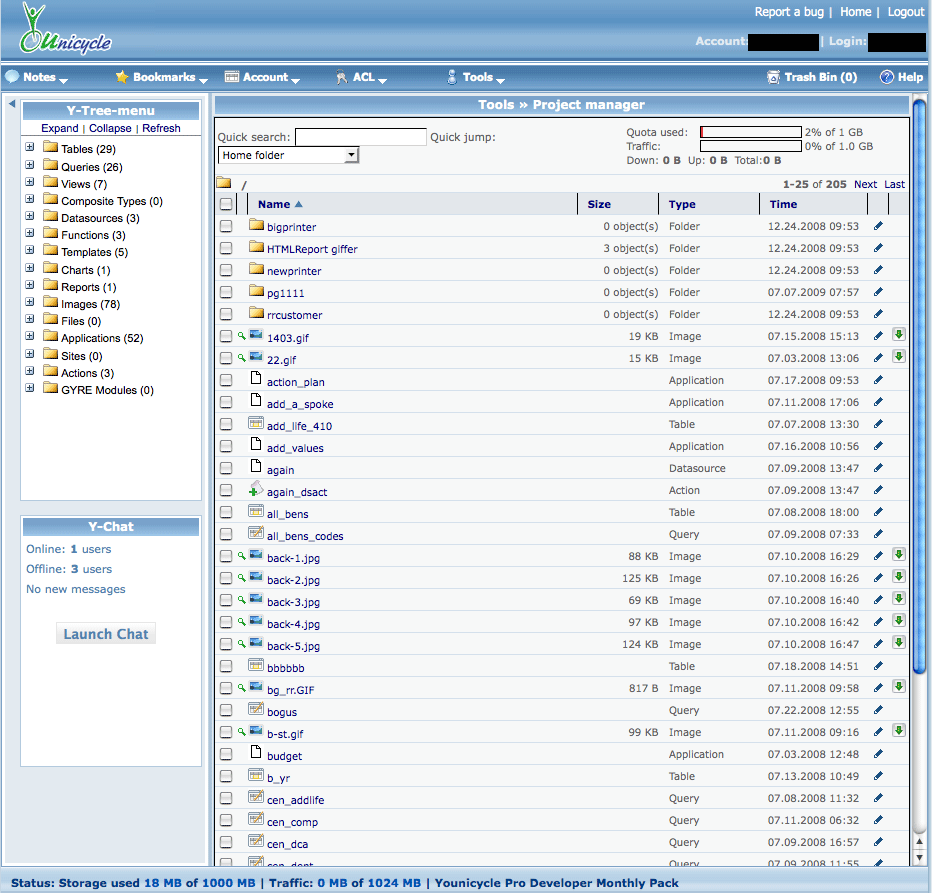Click the download icon for 1403.gif
Image resolution: width=932 pixels, height=893 pixels.
[899, 335]
